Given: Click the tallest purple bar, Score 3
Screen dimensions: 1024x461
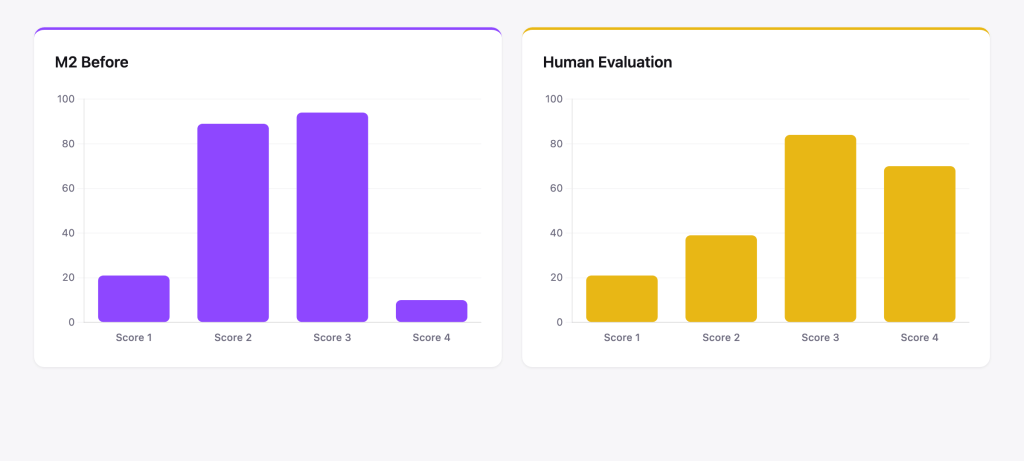Looking at the screenshot, I should point(332,217).
